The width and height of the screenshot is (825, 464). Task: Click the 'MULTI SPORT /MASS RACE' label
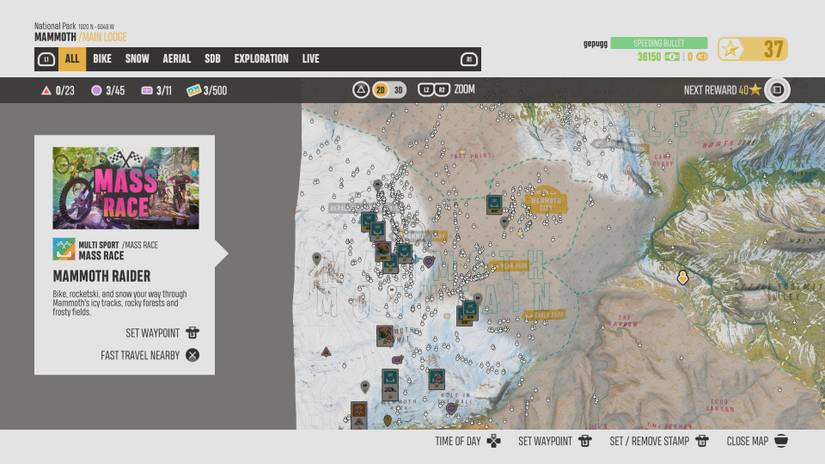coord(118,245)
